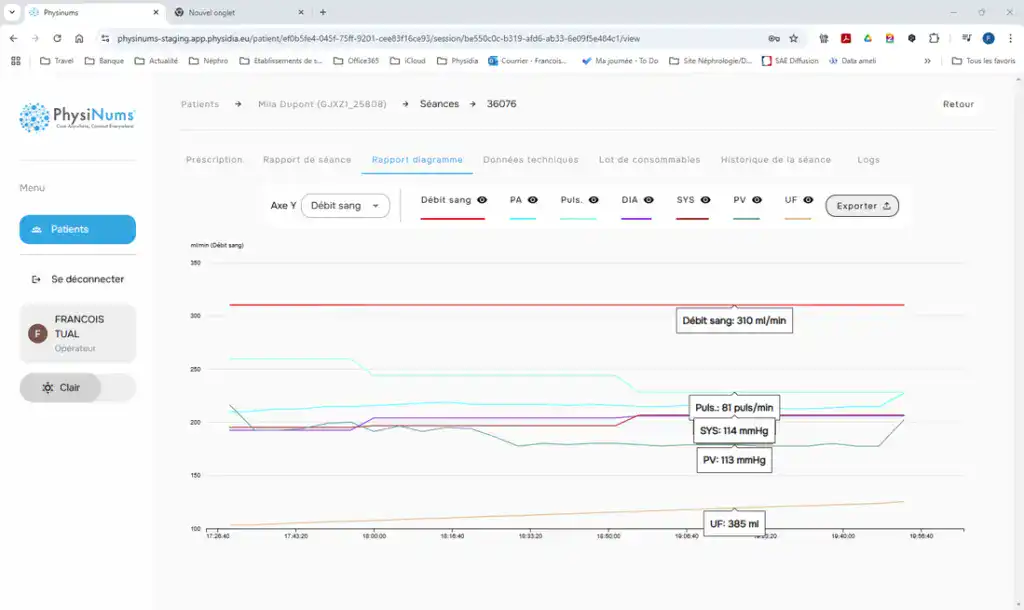Image resolution: width=1024 pixels, height=610 pixels.
Task: Open the tab search dropdown arrow
Action: pos(11,12)
